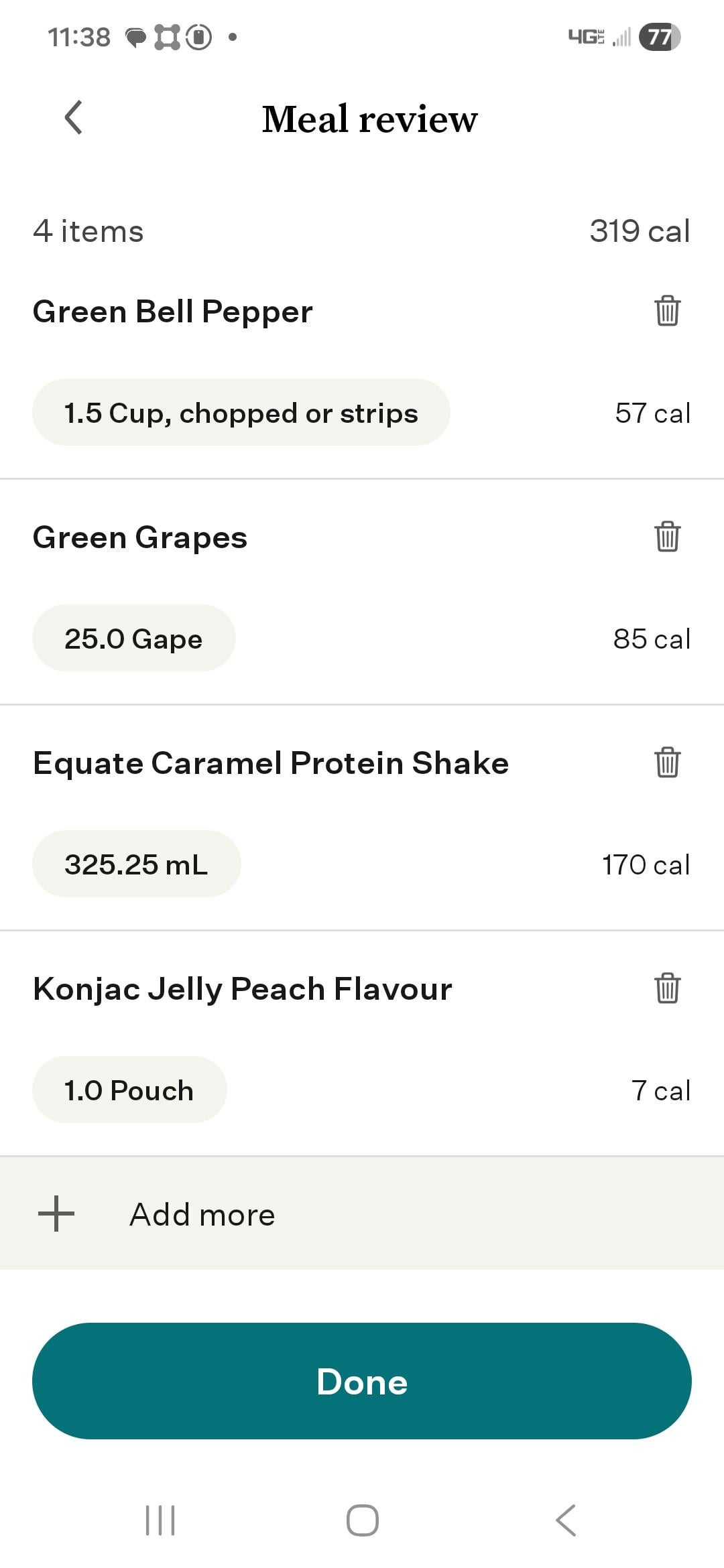Remove Green Grapes with the trash icon
Screen dimensions: 724x1568
tap(667, 537)
